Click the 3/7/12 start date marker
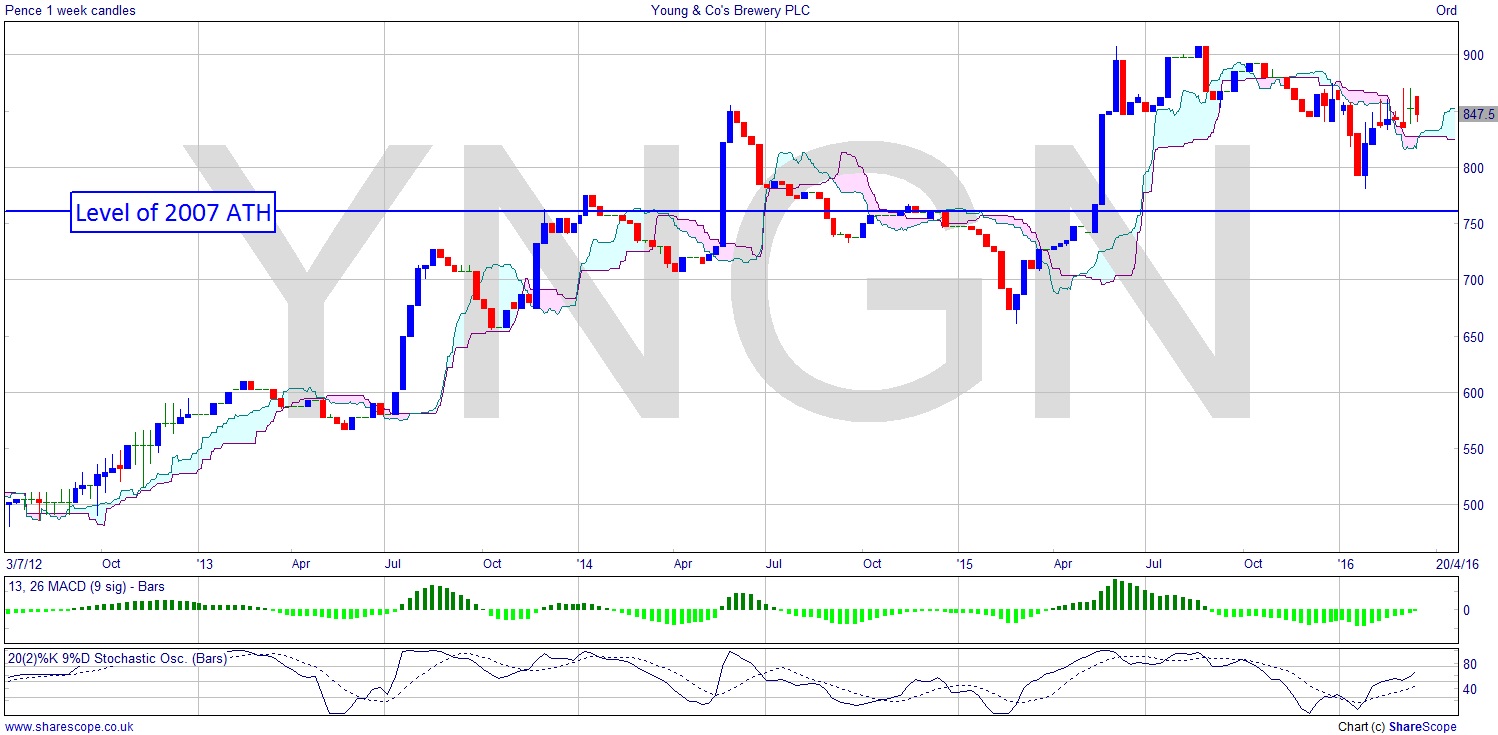Screen dimensions: 1498x735 click(23, 564)
